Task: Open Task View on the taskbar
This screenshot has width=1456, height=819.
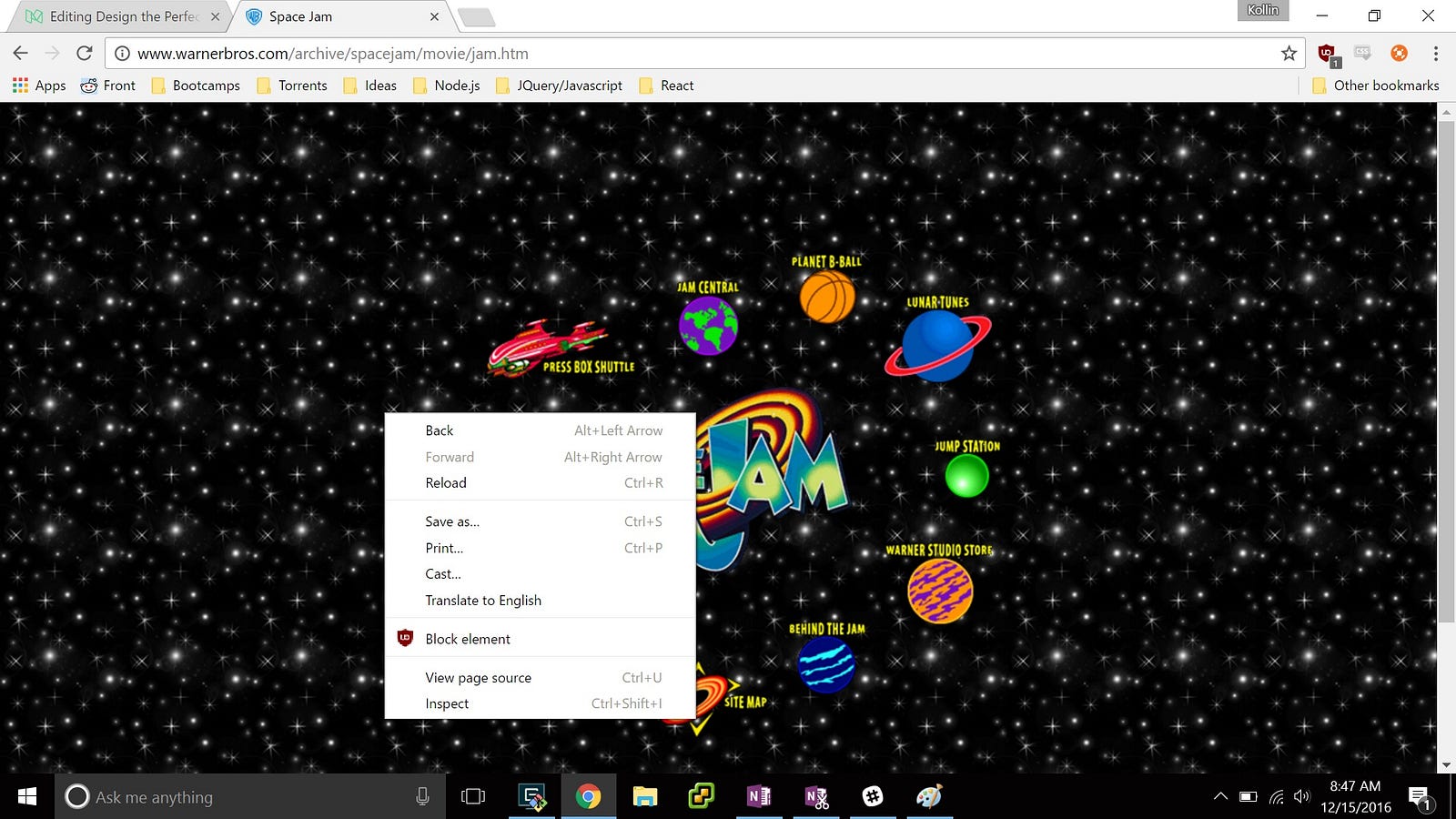Action: pyautogui.click(x=472, y=797)
